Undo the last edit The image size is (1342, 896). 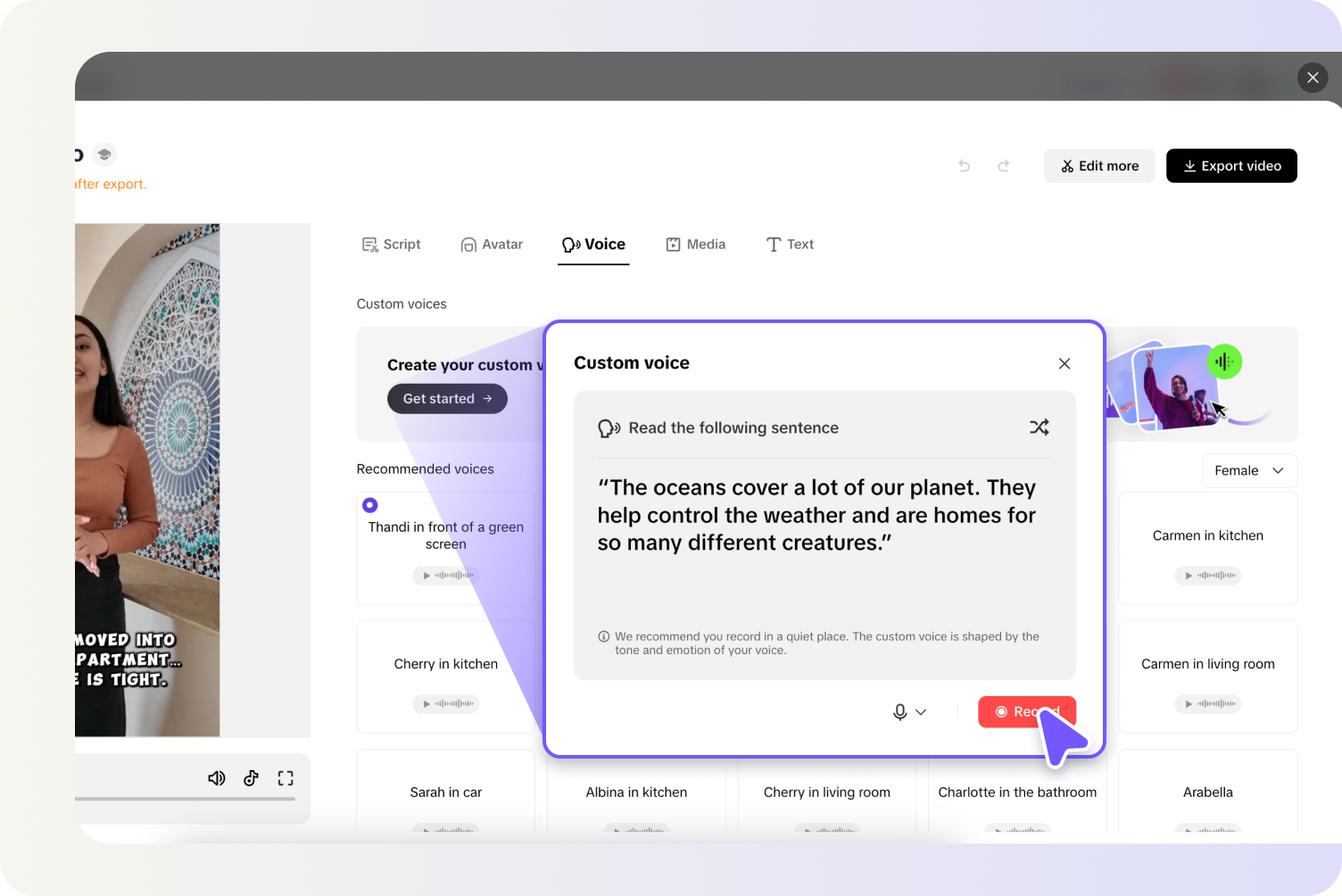pyautogui.click(x=964, y=165)
